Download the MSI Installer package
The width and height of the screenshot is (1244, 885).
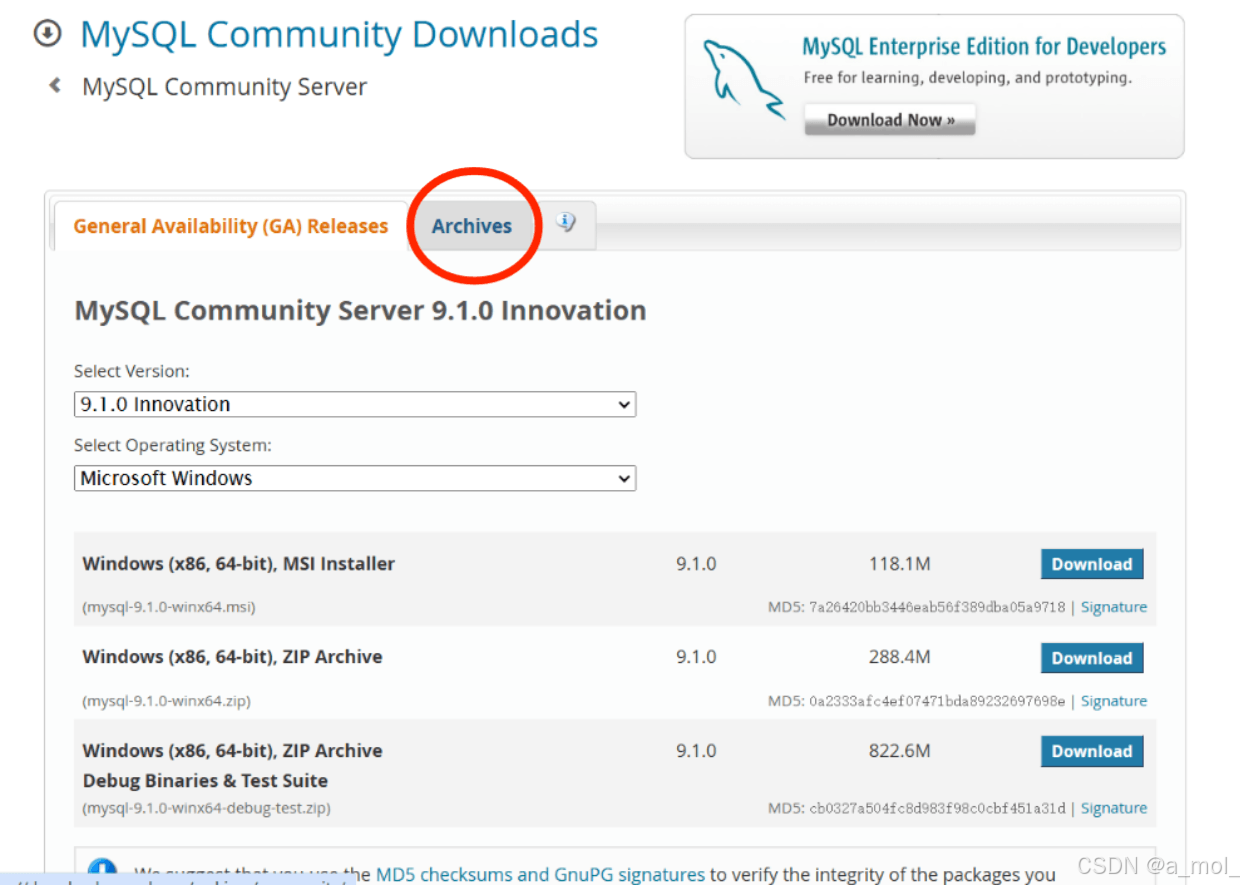tap(1092, 564)
